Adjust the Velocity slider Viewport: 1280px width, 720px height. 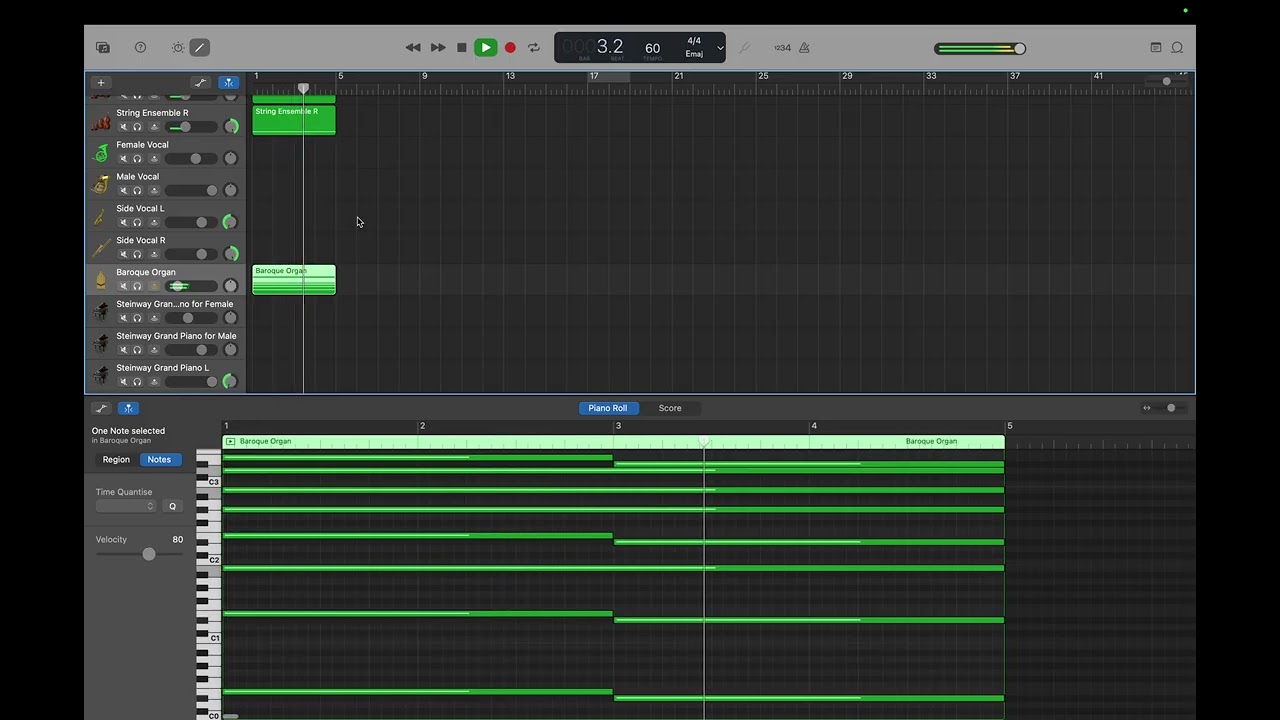pyautogui.click(x=139, y=554)
